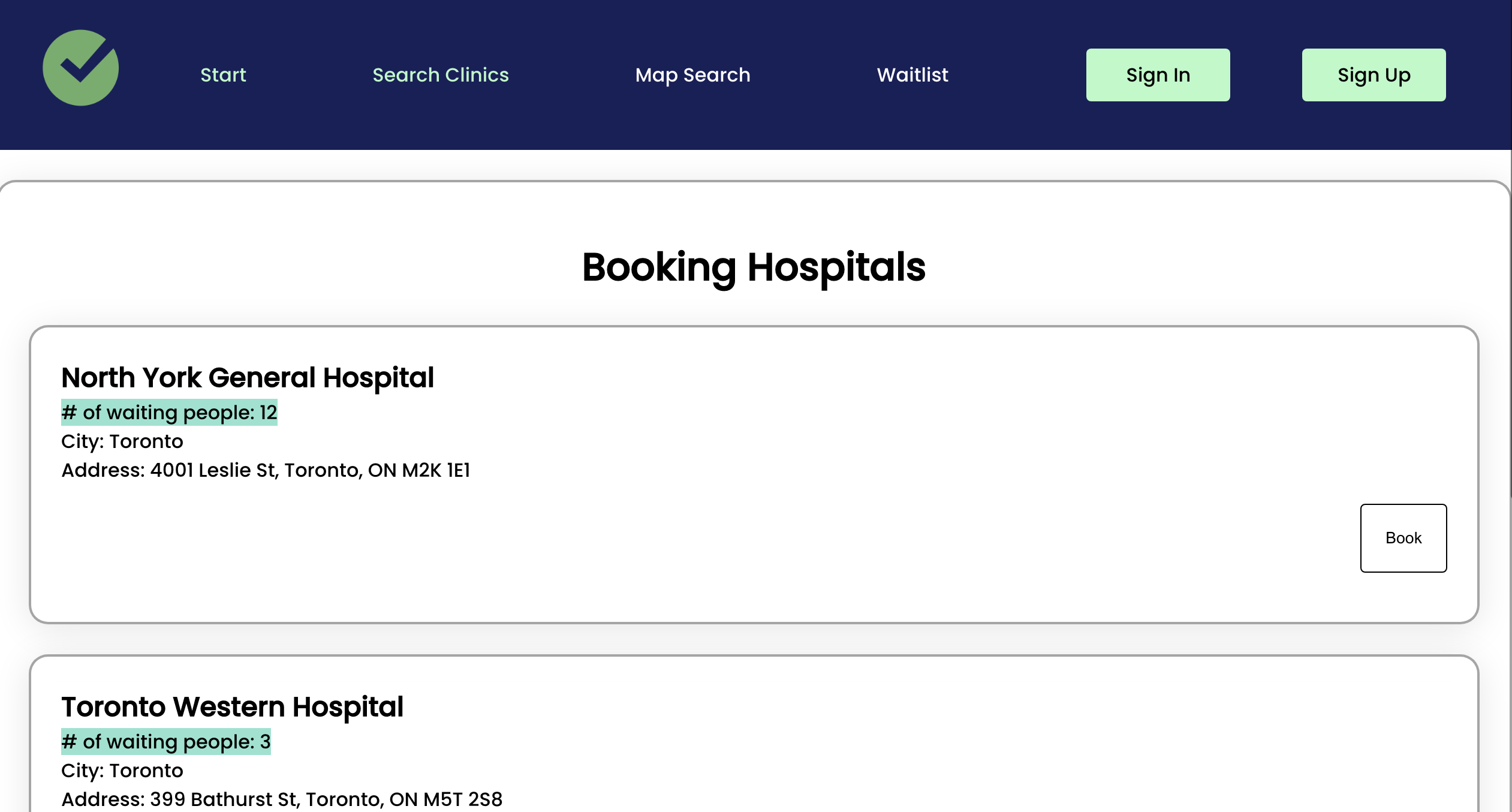Select the Toronto Western Hospital title
The image size is (1512, 812).
tap(233, 707)
